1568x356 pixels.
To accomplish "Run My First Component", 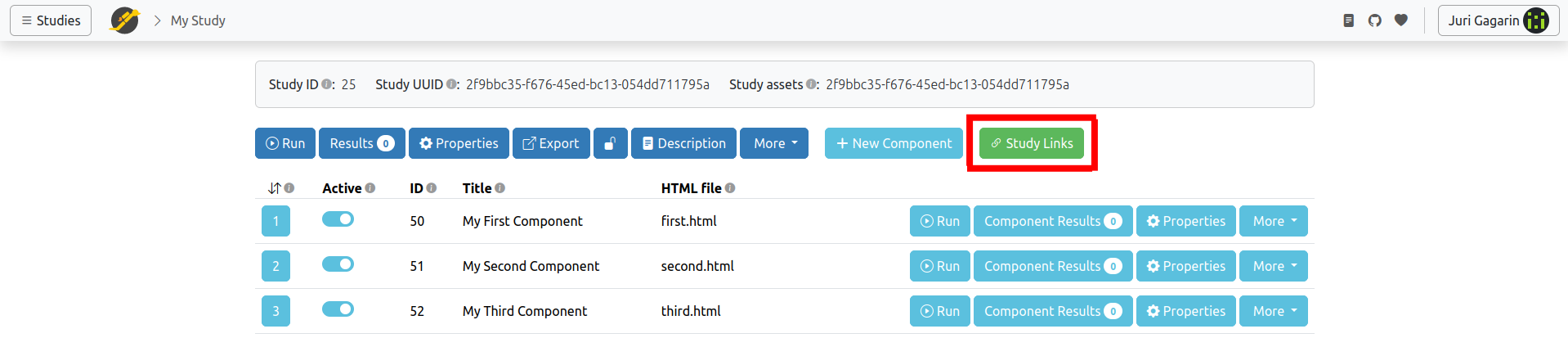I will 940,221.
